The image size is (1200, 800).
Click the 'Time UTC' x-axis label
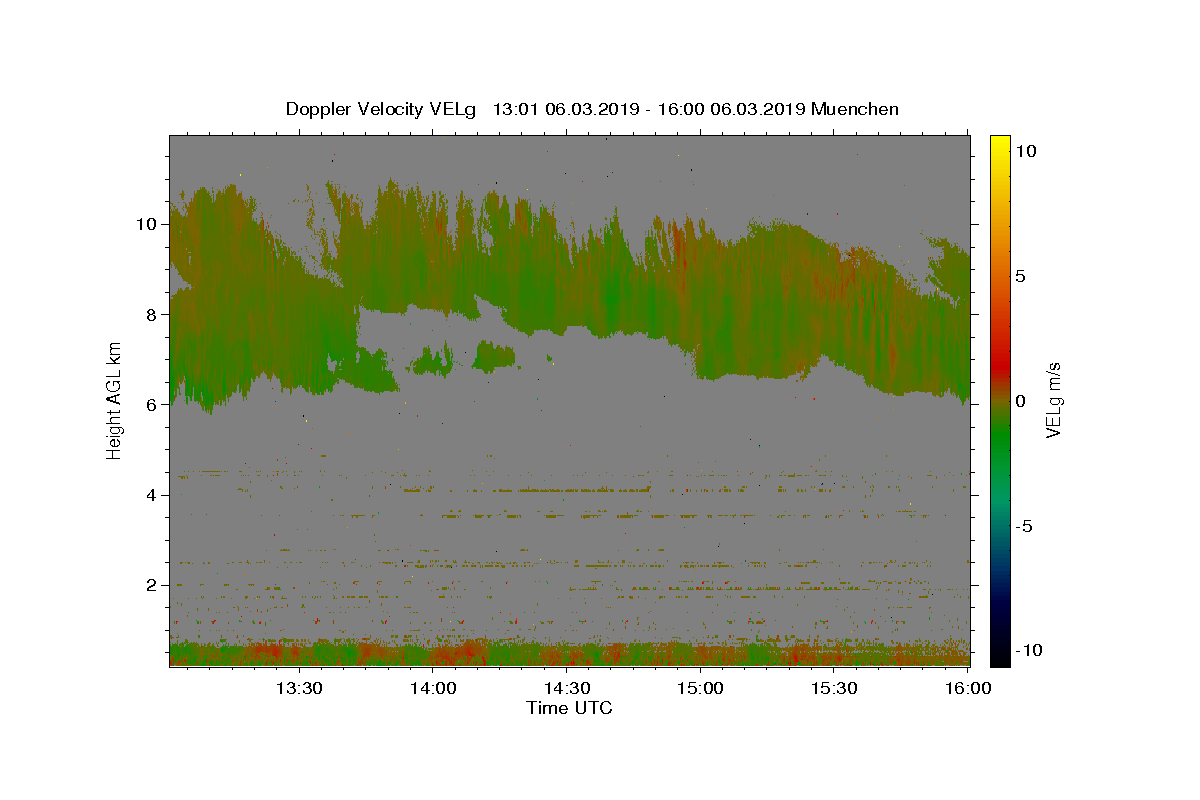[569, 708]
